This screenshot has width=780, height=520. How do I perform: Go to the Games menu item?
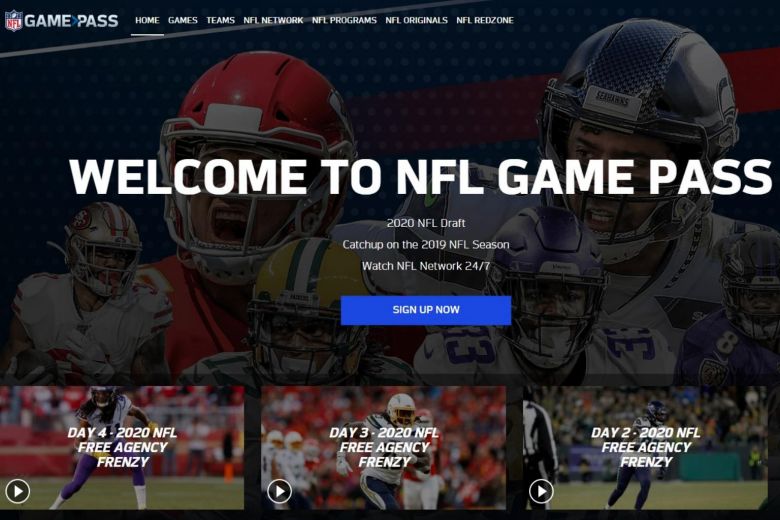point(183,20)
